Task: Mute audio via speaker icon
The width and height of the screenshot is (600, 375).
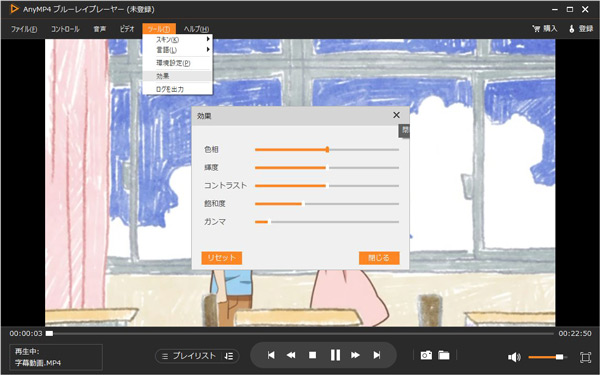Action: (x=514, y=357)
